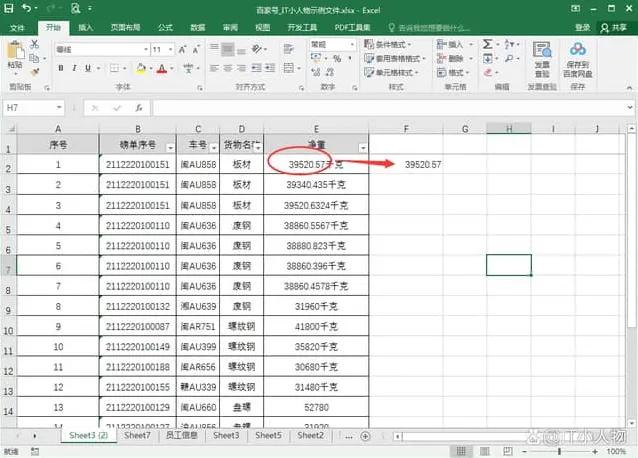The height and width of the screenshot is (458, 638).
Task: Switch to the Data tab
Action: pos(198,28)
